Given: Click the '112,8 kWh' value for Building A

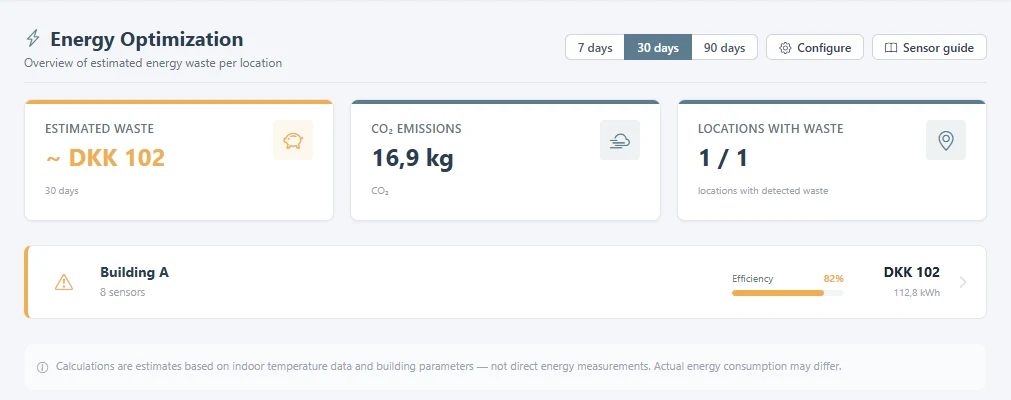Looking at the screenshot, I should point(916,292).
